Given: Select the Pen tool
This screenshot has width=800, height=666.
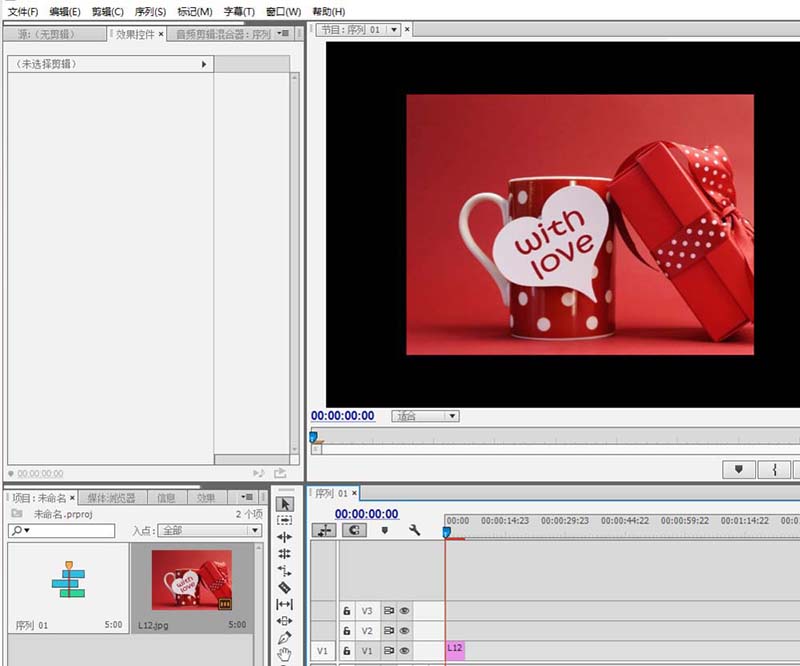Looking at the screenshot, I should (x=285, y=637).
